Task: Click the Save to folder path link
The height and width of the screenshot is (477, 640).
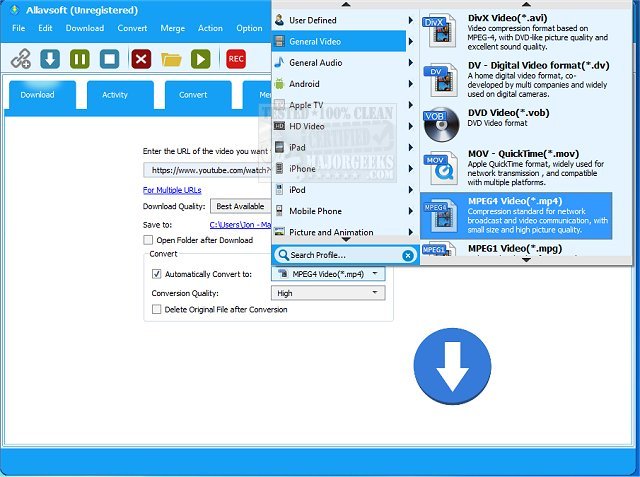Action: (240, 224)
